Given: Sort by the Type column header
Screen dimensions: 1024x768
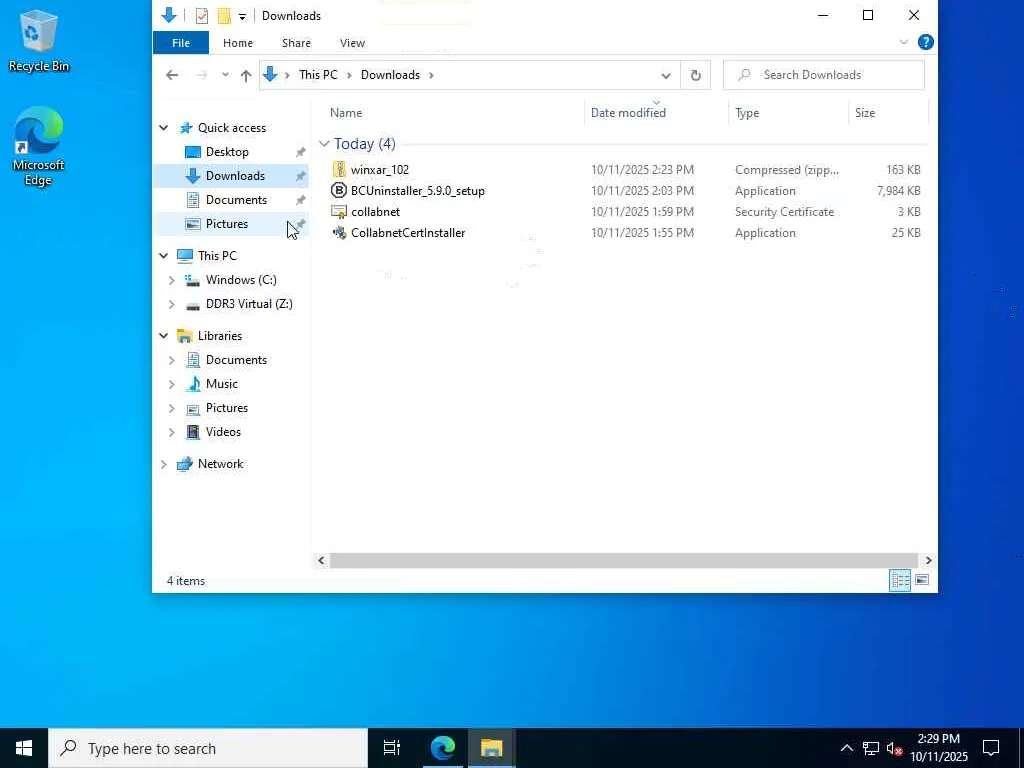Looking at the screenshot, I should (x=747, y=113).
